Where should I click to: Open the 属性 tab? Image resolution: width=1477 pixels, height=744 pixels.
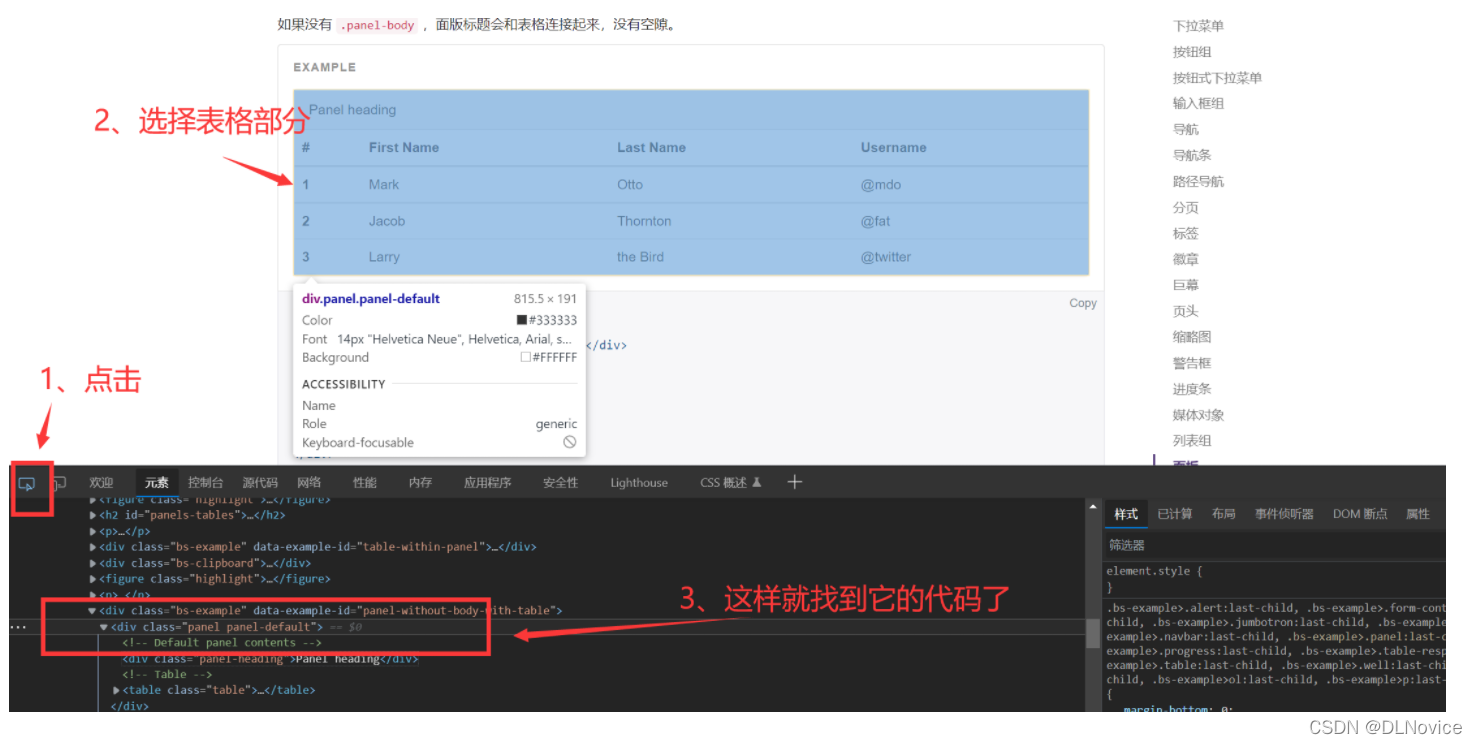click(x=1418, y=514)
